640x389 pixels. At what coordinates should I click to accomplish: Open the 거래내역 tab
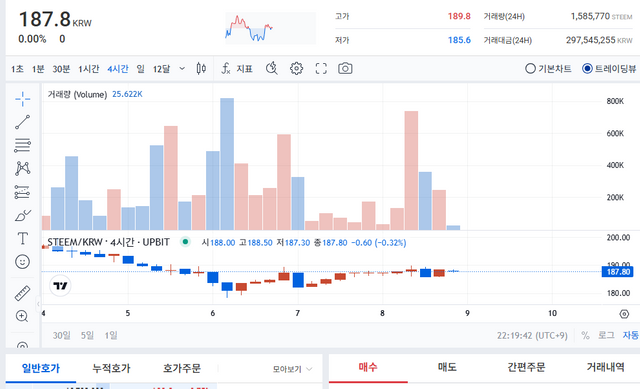pos(605,367)
